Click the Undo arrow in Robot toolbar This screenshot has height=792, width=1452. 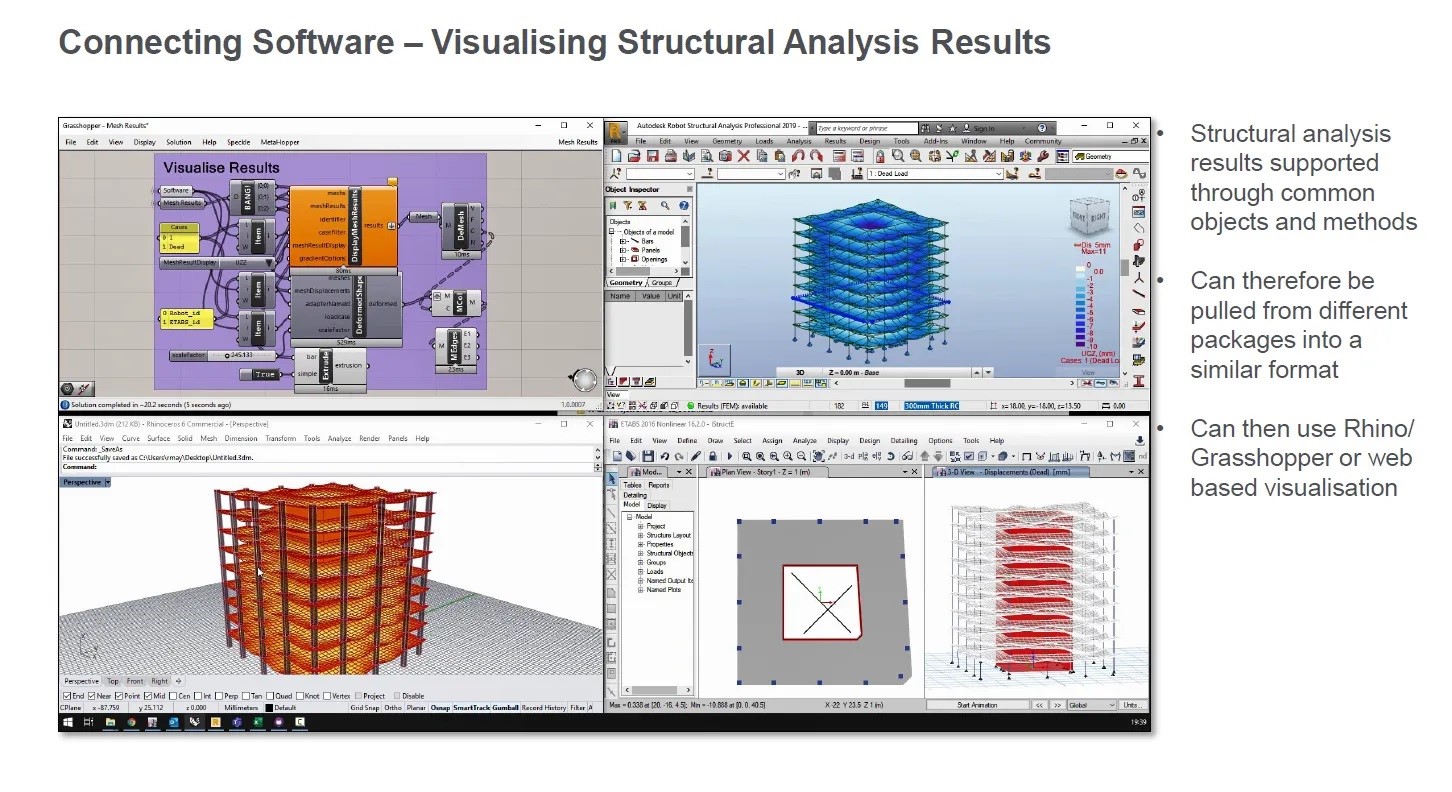tap(798, 157)
